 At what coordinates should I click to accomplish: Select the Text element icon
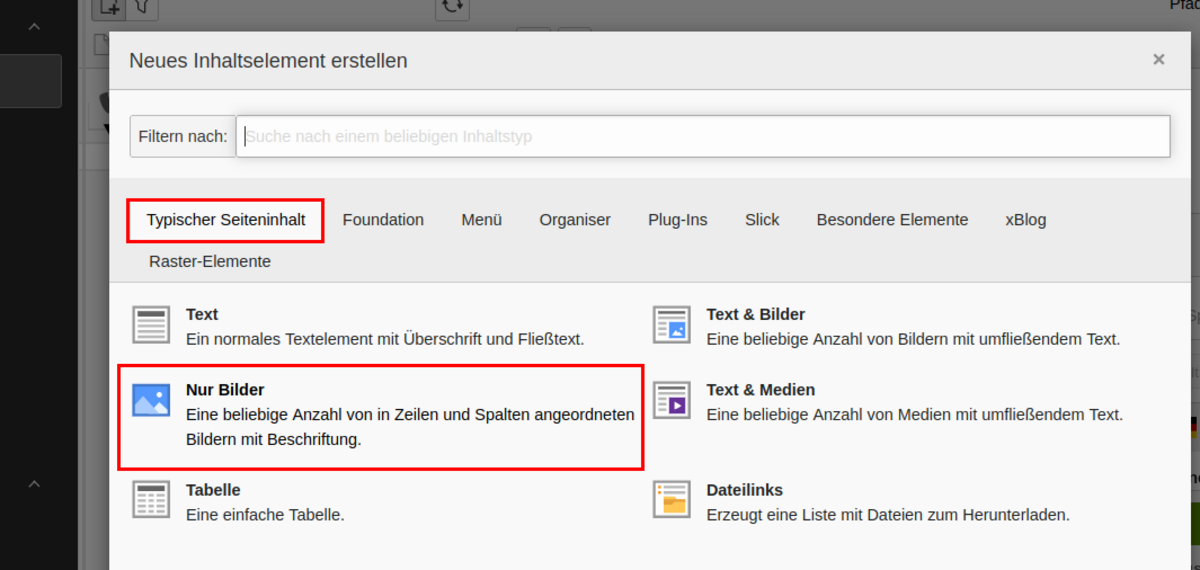[152, 325]
